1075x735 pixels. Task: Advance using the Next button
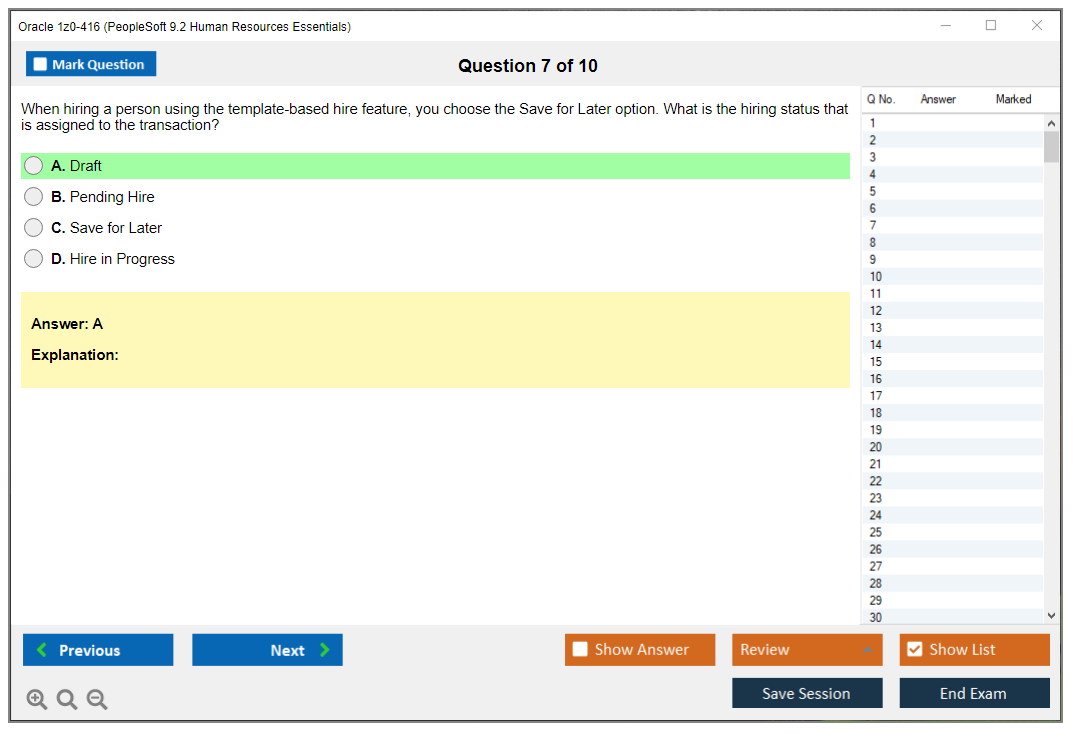[267, 649]
